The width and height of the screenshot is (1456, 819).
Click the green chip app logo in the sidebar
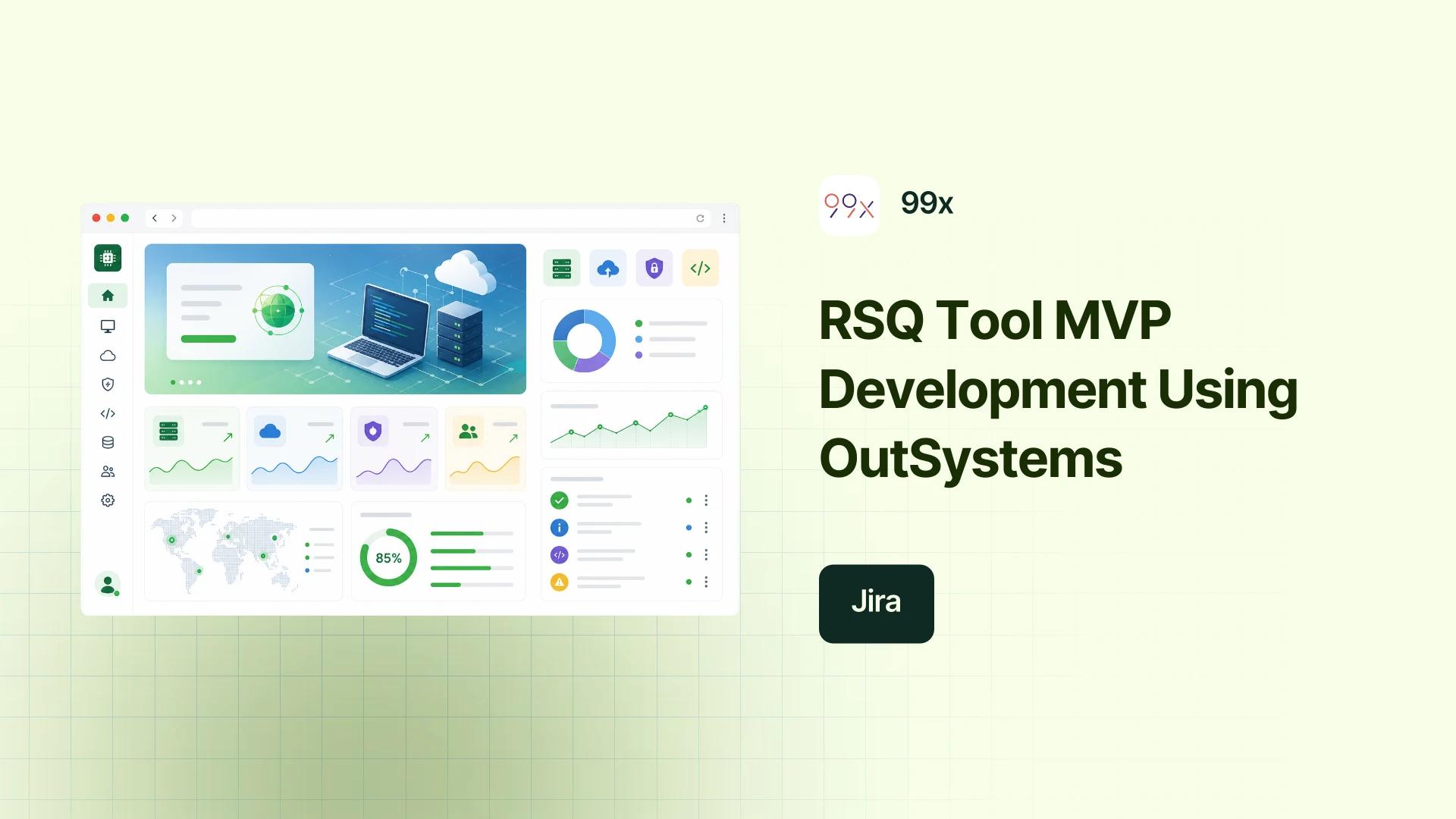(x=108, y=258)
